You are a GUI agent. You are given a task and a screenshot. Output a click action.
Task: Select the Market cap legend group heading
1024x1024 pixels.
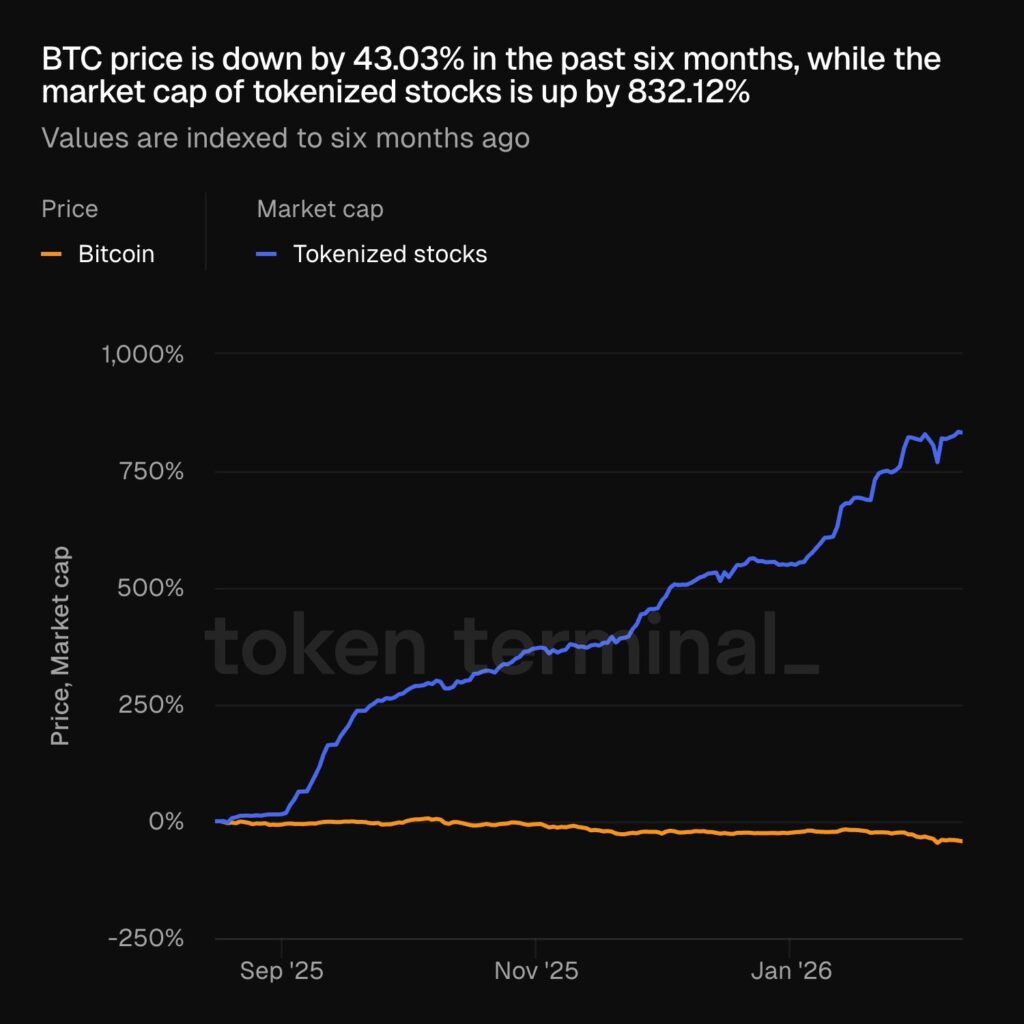[x=320, y=209]
